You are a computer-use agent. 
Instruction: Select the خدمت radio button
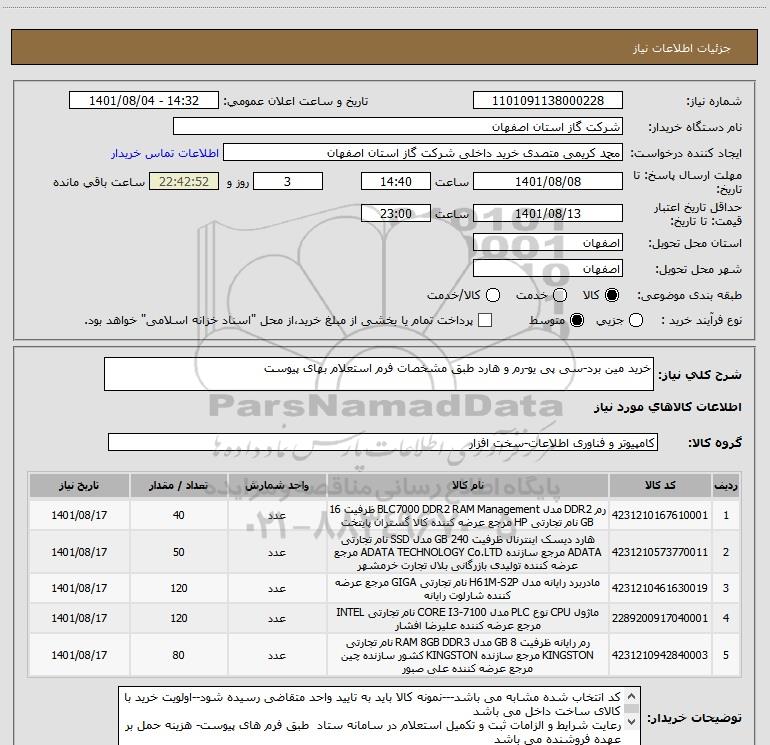click(x=560, y=295)
